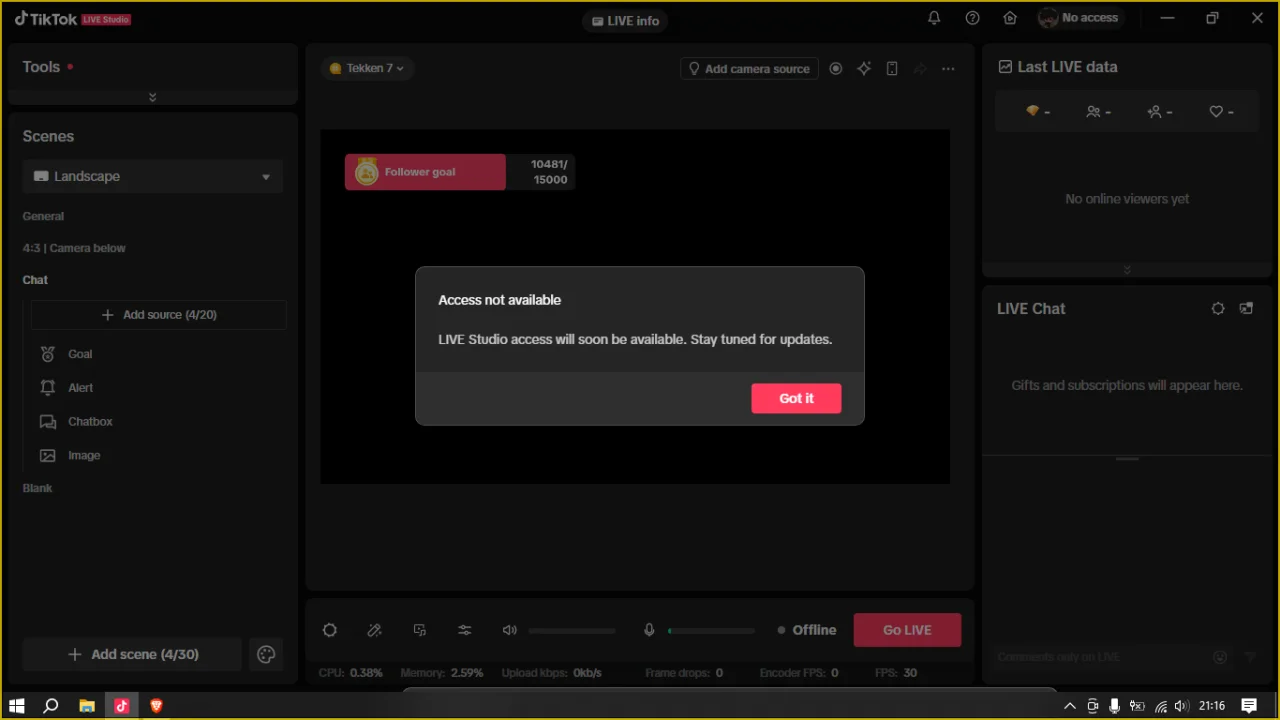
Task: Open the screen and music share icon
Action: [x=420, y=630]
